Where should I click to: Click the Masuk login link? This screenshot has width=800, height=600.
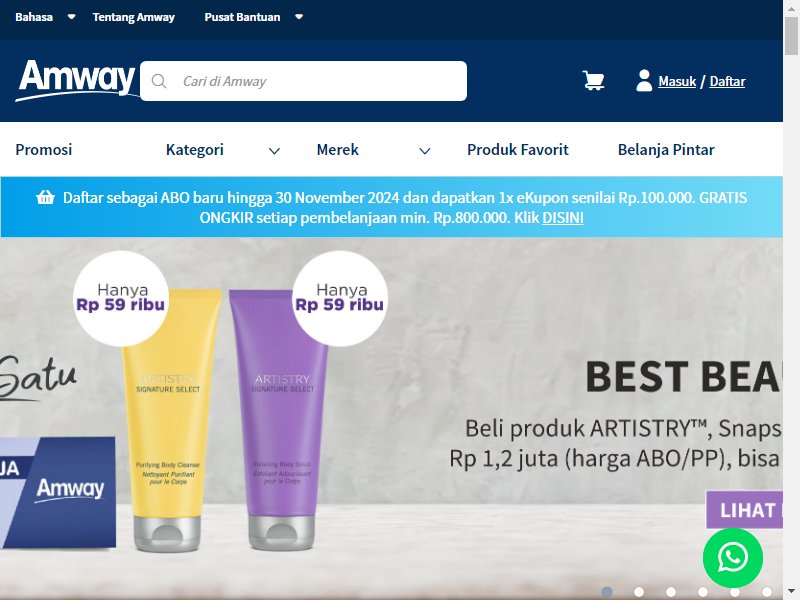point(677,81)
